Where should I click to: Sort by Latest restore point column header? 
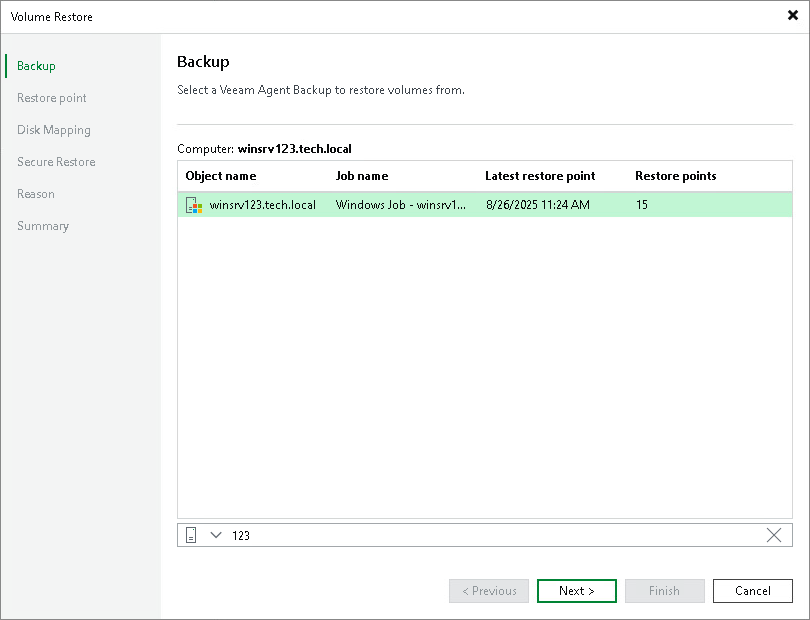(540, 176)
